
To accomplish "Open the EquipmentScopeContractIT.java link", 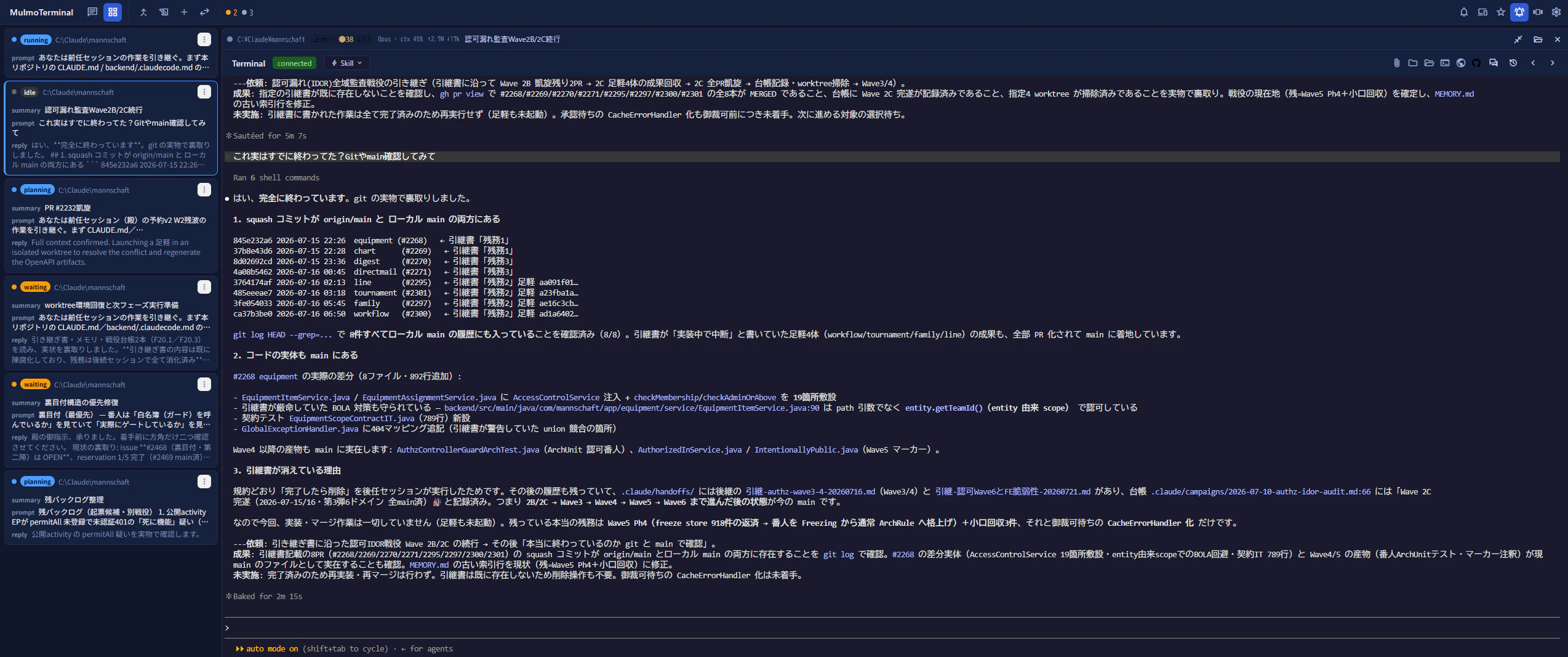I will 352,419.
